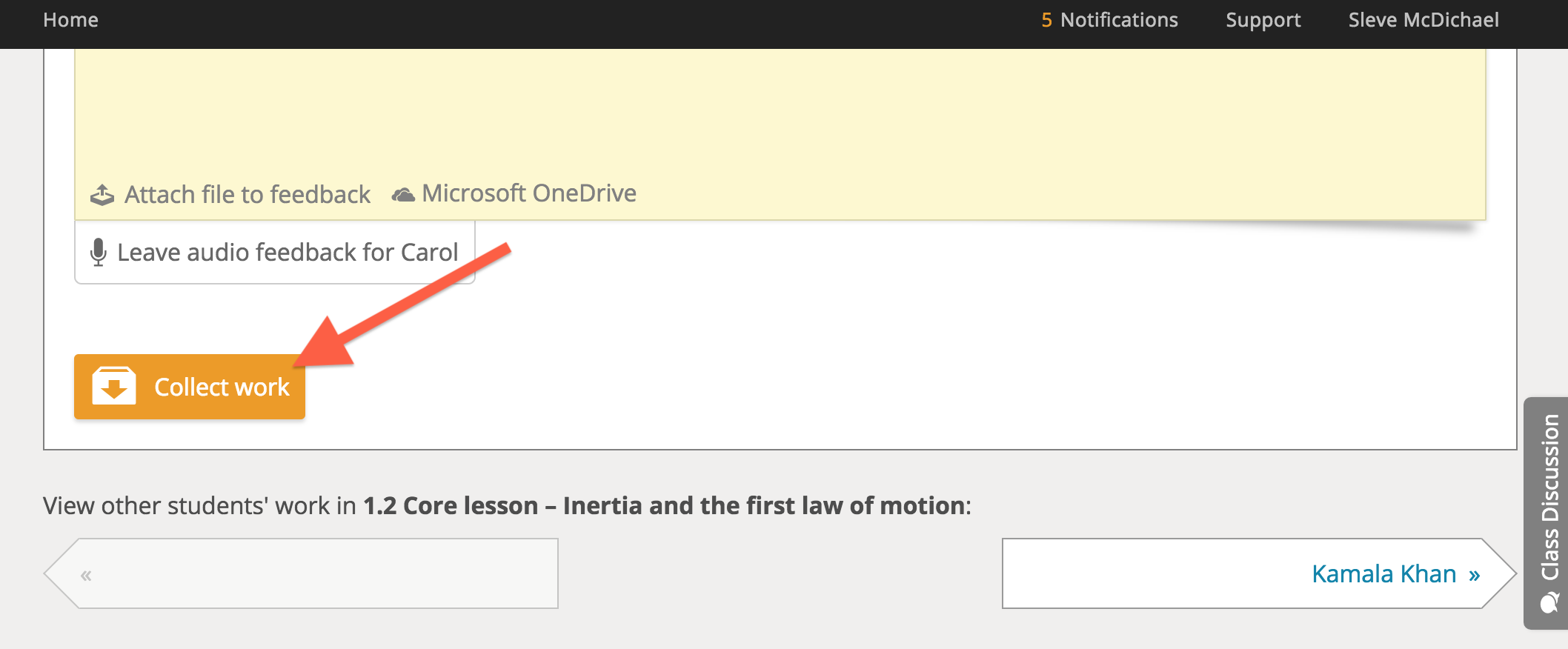Screen dimensions: 1568x649
Task: Click the Collect work inbox icon
Action: point(113,386)
